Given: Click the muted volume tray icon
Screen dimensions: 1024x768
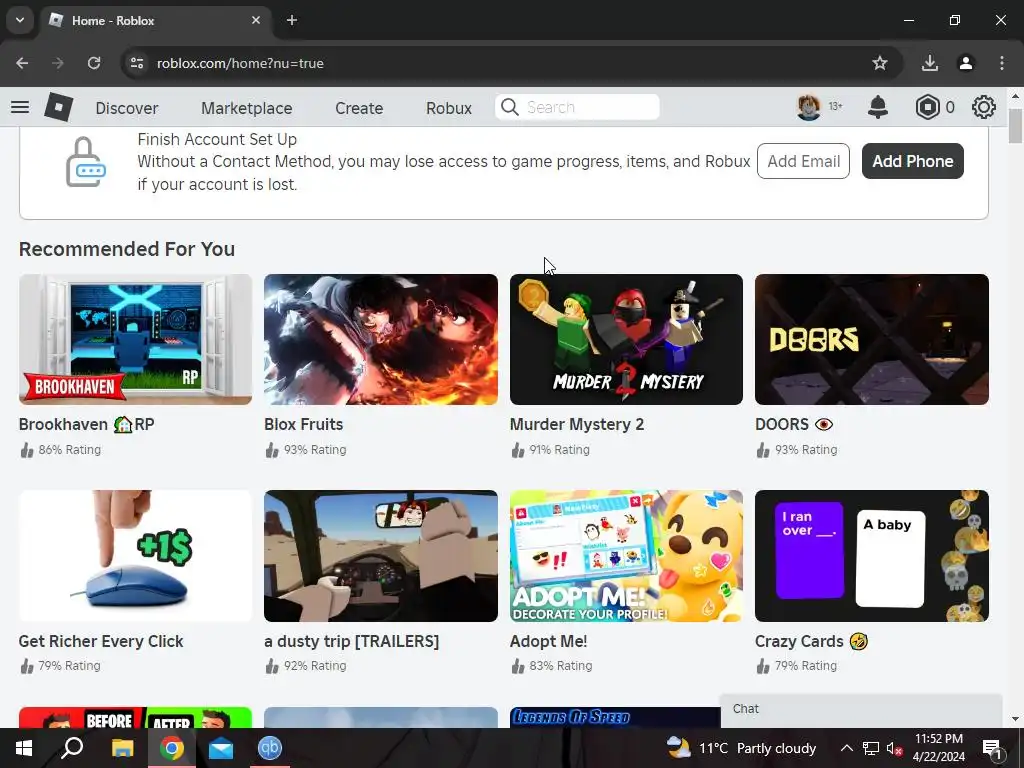Looking at the screenshot, I should [x=894, y=748].
